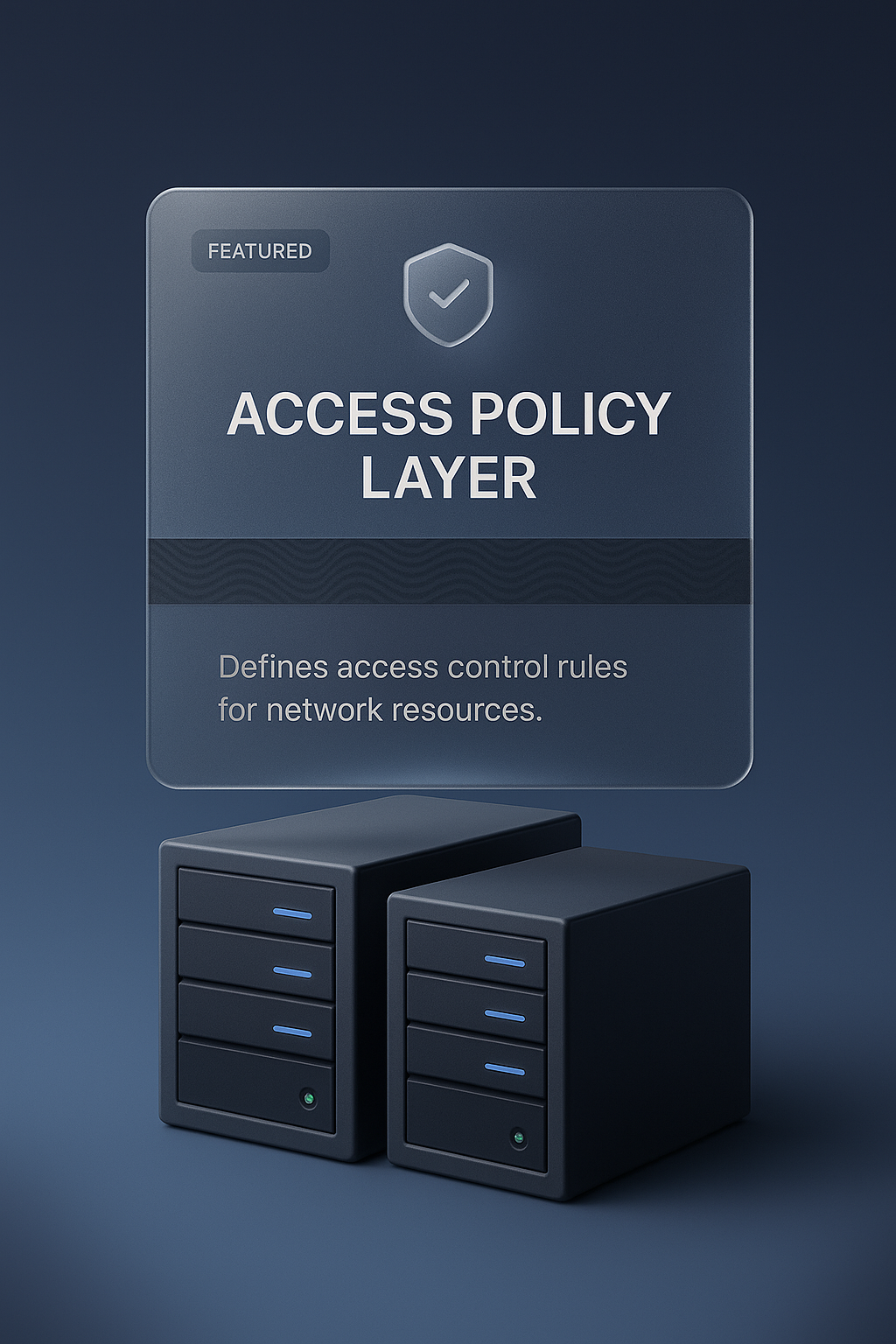Select the right server's bottom front panel
Screen dimensions: 896x1344
click(476, 1125)
